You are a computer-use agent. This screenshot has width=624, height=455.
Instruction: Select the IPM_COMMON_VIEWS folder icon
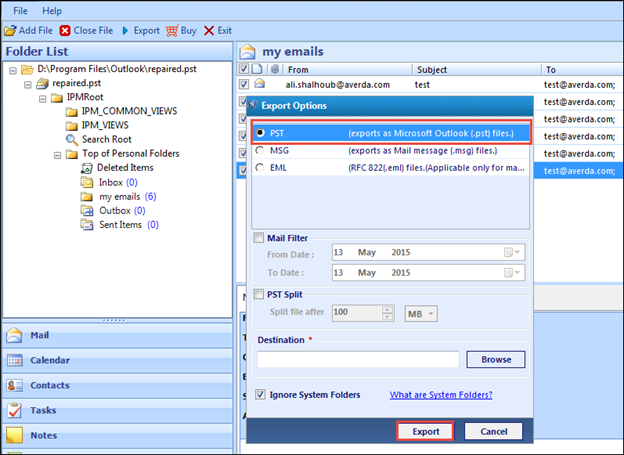pos(72,111)
